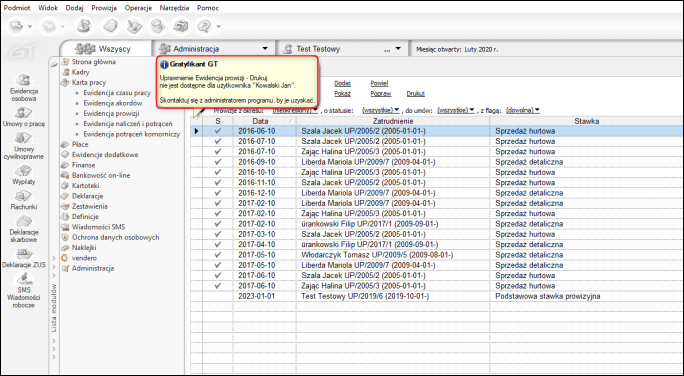684x376 pixels.
Task: Open the Narzędzia menu
Action: tap(174, 8)
